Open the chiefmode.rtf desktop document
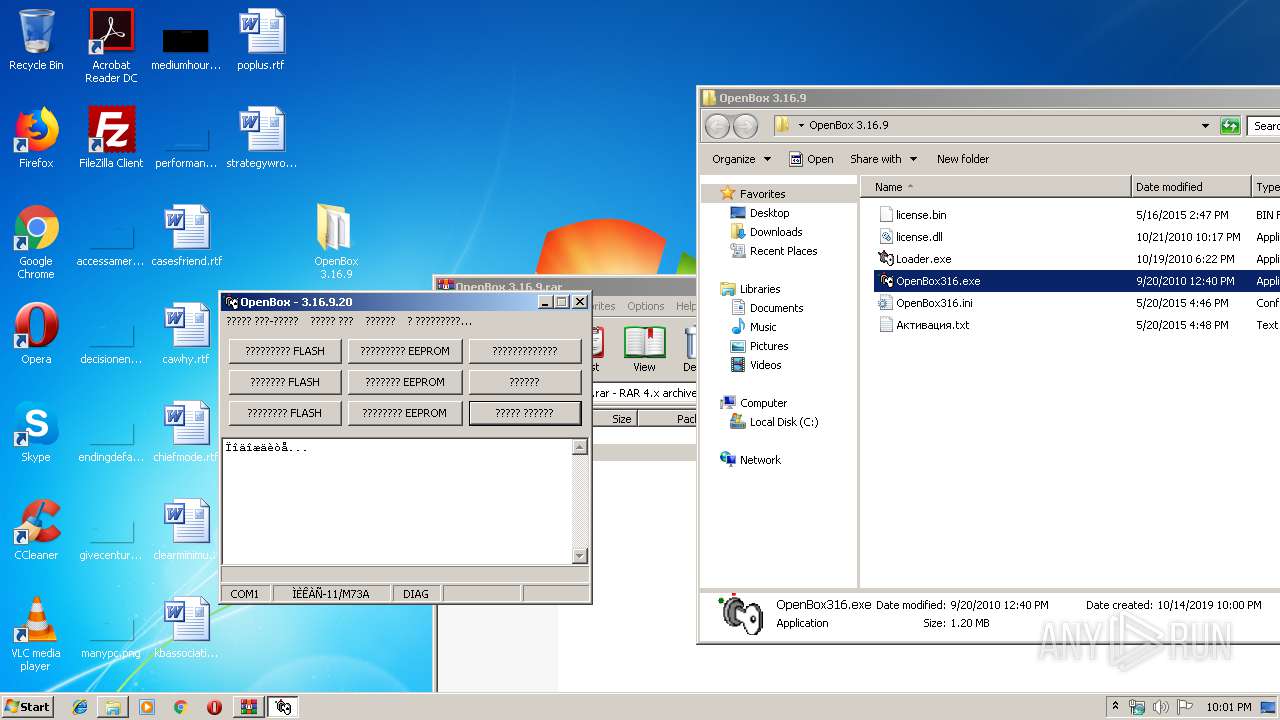This screenshot has width=1280, height=720. (x=187, y=432)
